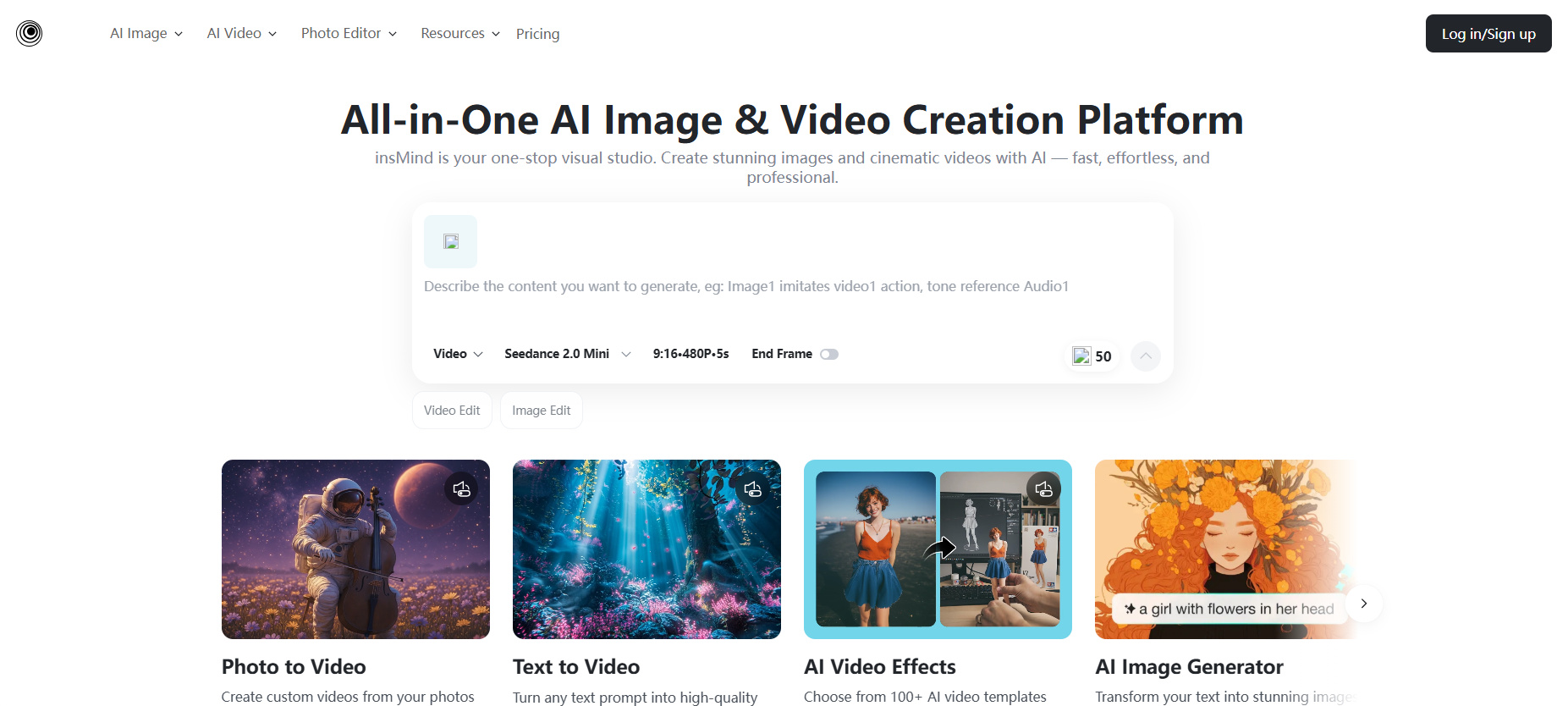
Task: Open the AI Image Generator flower girl thumbnail
Action: coord(1227,549)
